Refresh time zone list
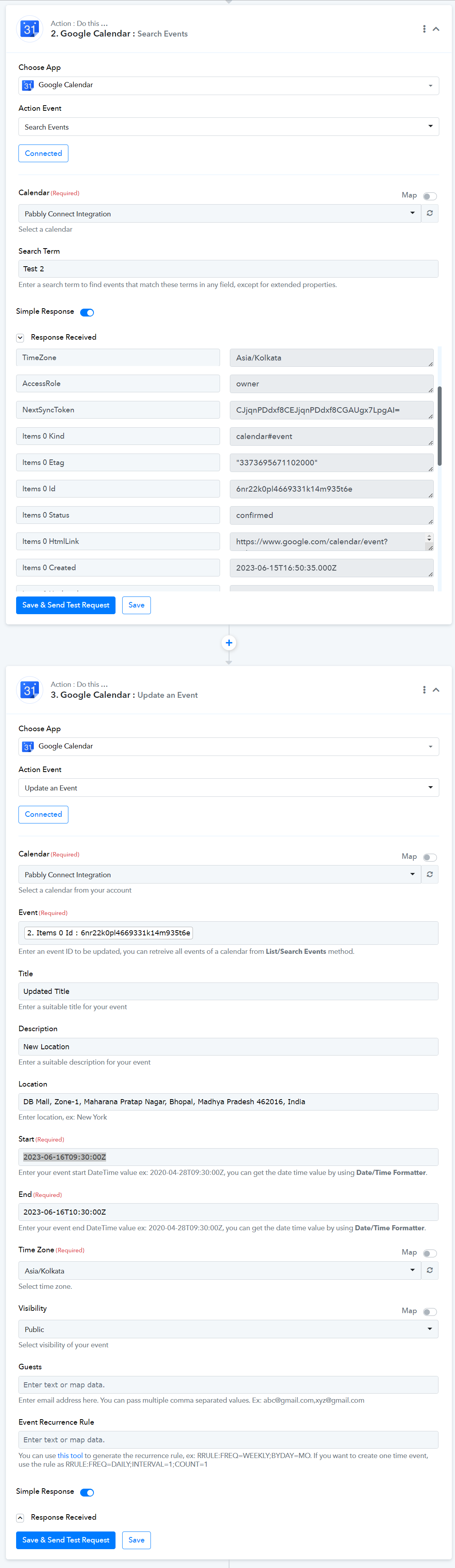 [429, 1271]
